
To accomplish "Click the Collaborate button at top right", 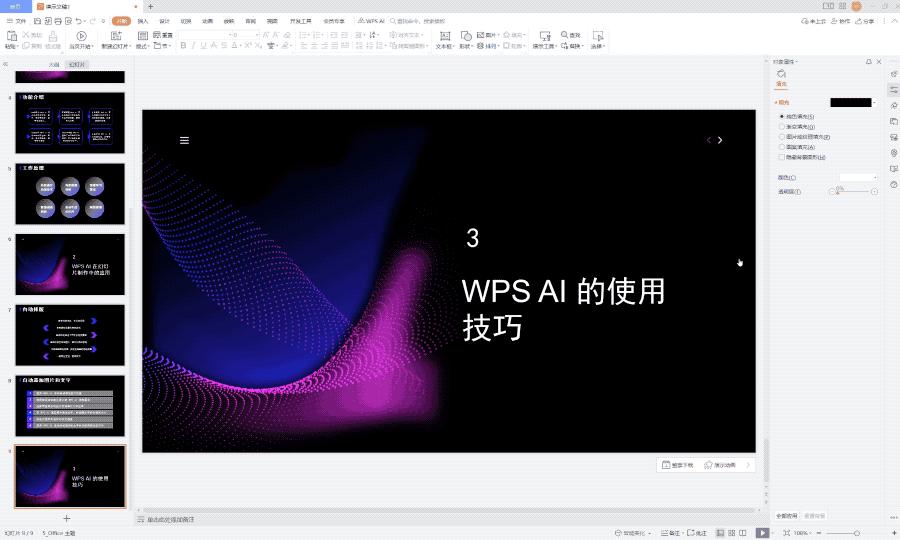I will (x=841, y=21).
